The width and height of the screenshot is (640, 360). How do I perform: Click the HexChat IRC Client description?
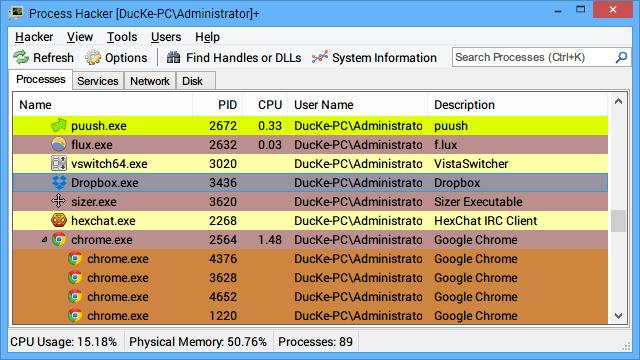point(486,221)
